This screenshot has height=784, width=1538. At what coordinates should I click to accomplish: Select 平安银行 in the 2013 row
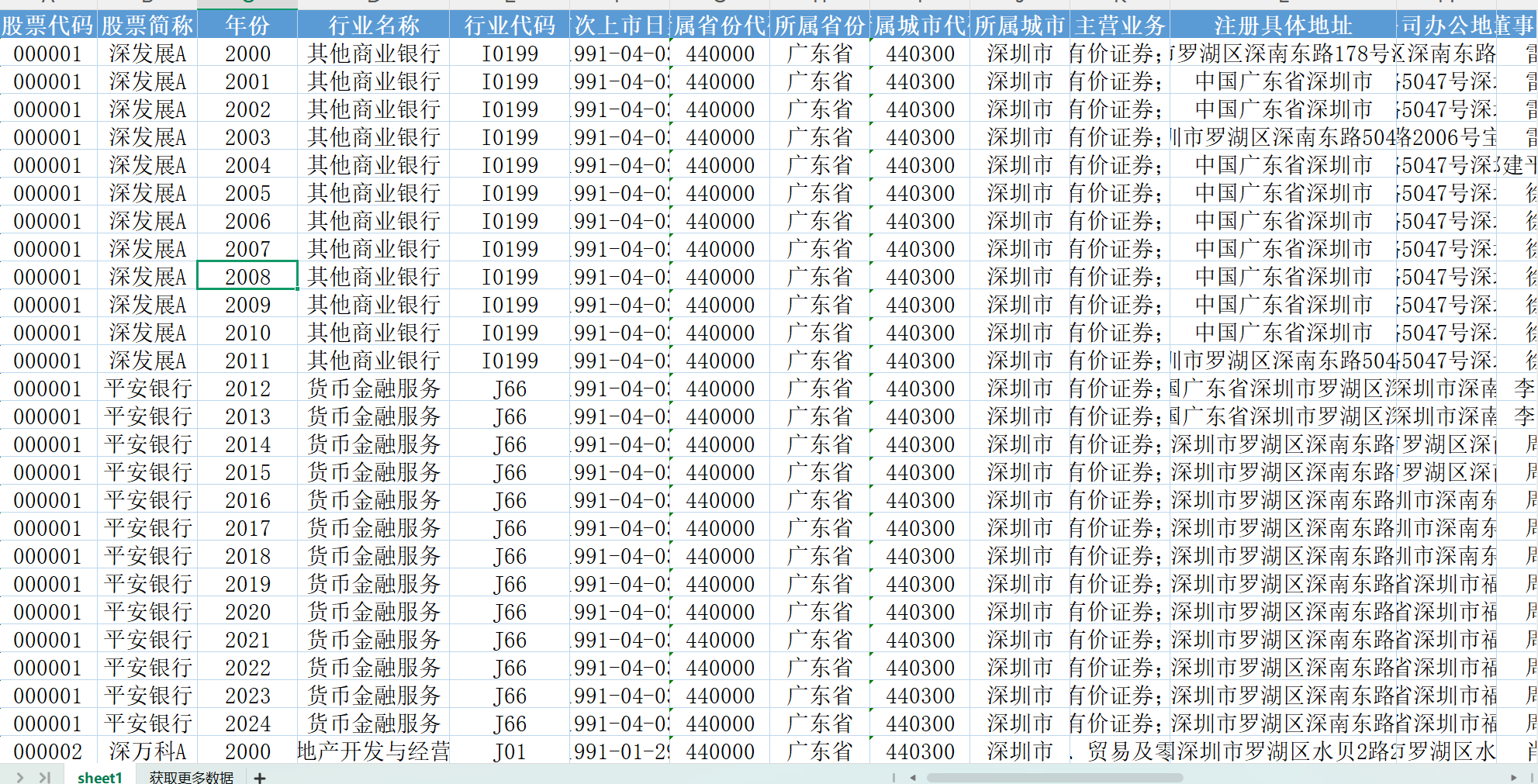click(147, 416)
